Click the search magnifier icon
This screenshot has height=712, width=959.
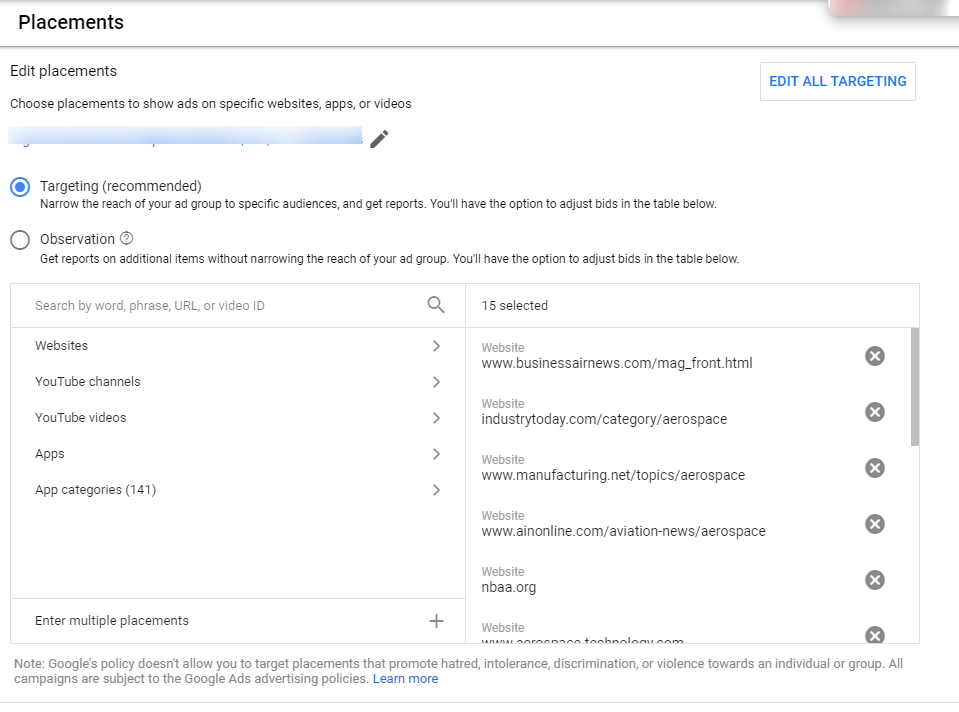pos(436,305)
